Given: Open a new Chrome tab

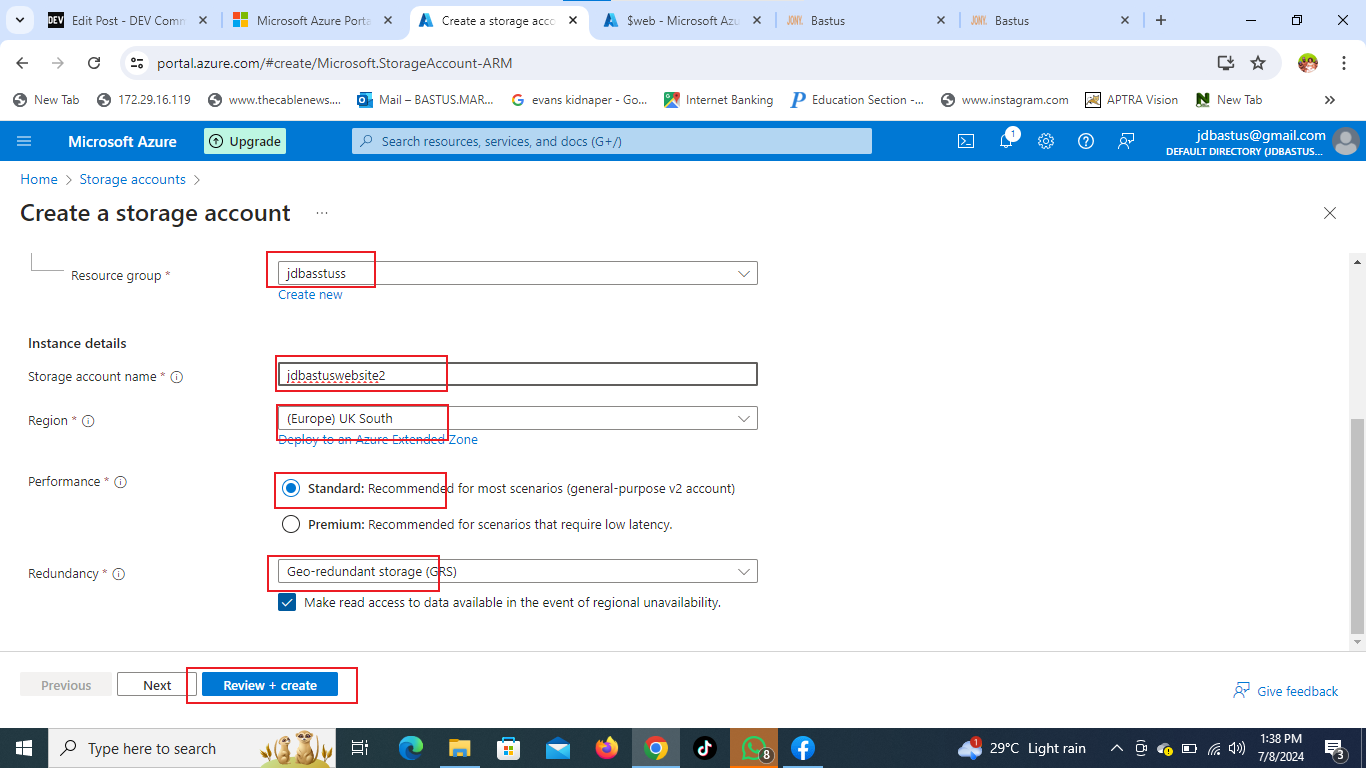Looking at the screenshot, I should click(x=1161, y=20).
